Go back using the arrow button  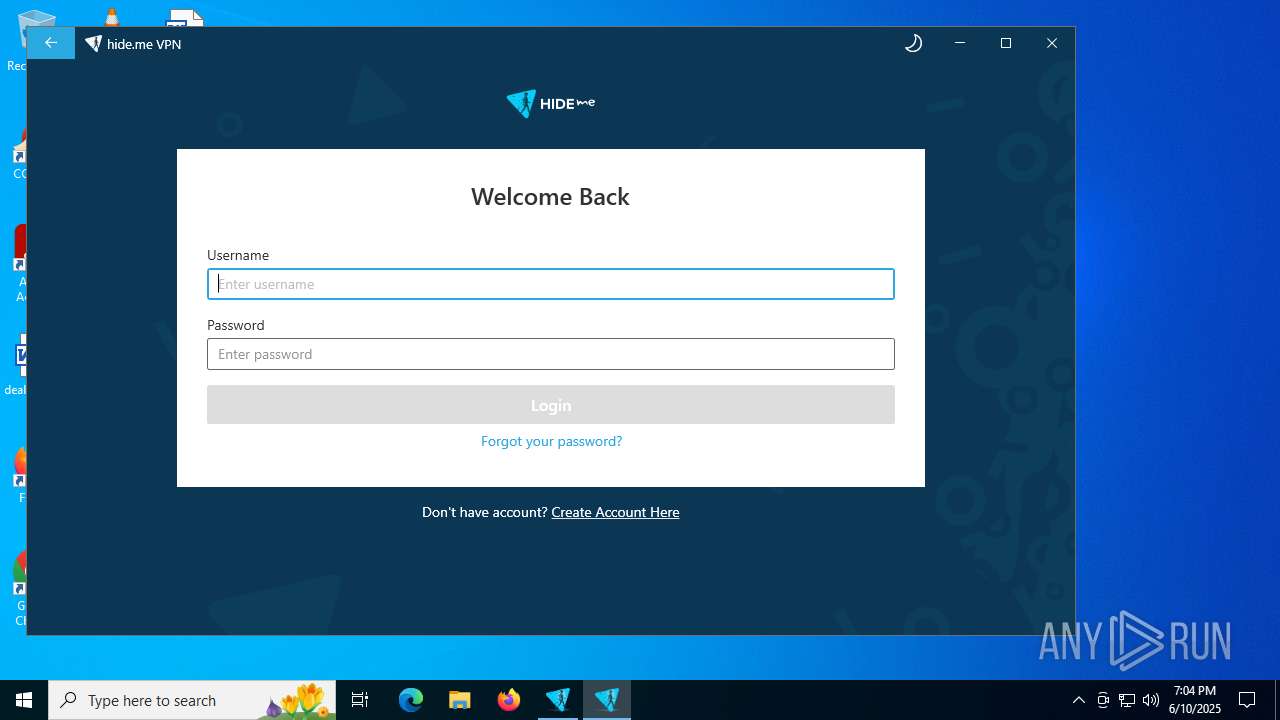[x=51, y=43]
